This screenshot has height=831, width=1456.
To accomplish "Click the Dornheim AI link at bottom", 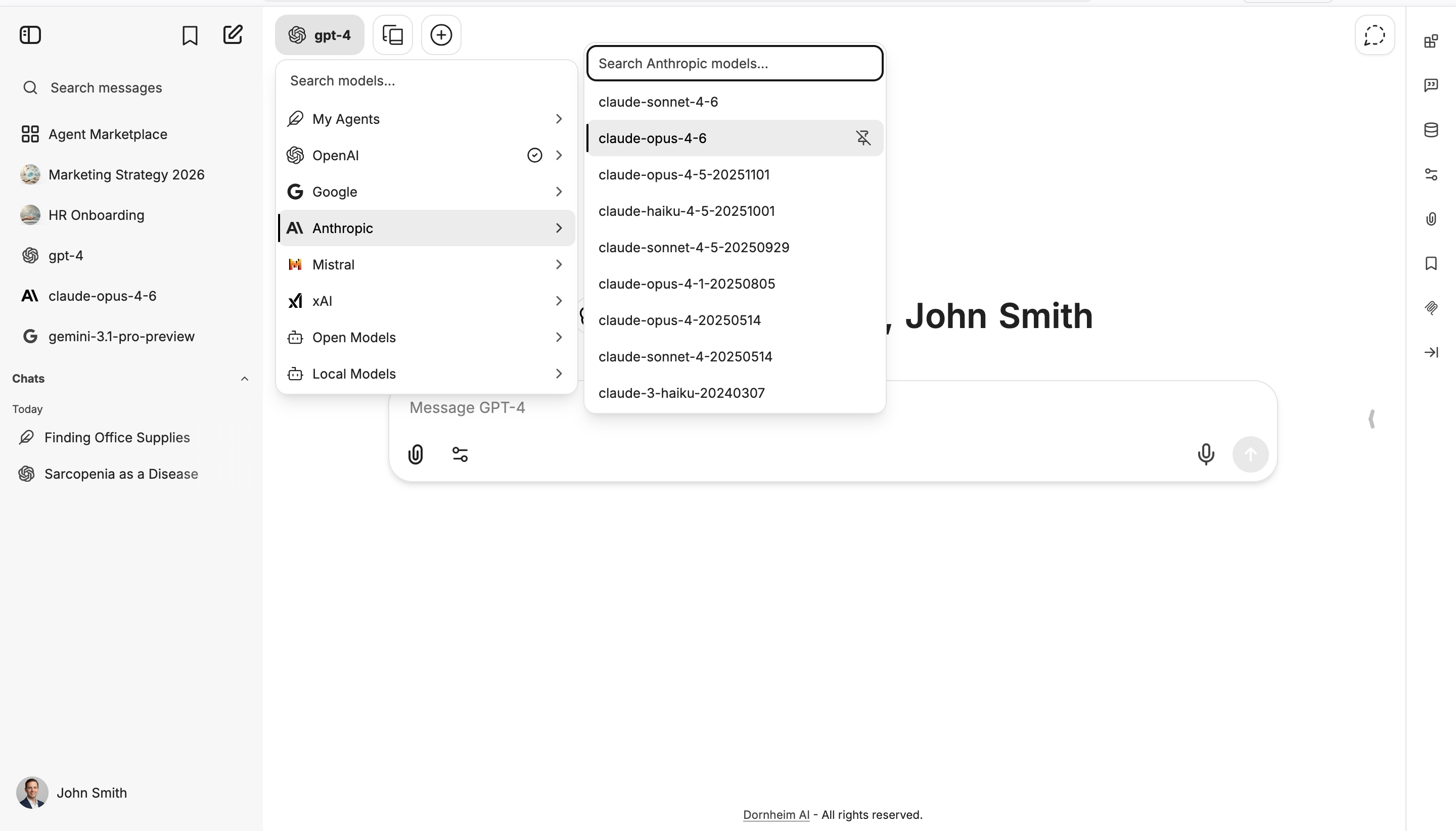I will tap(776, 814).
